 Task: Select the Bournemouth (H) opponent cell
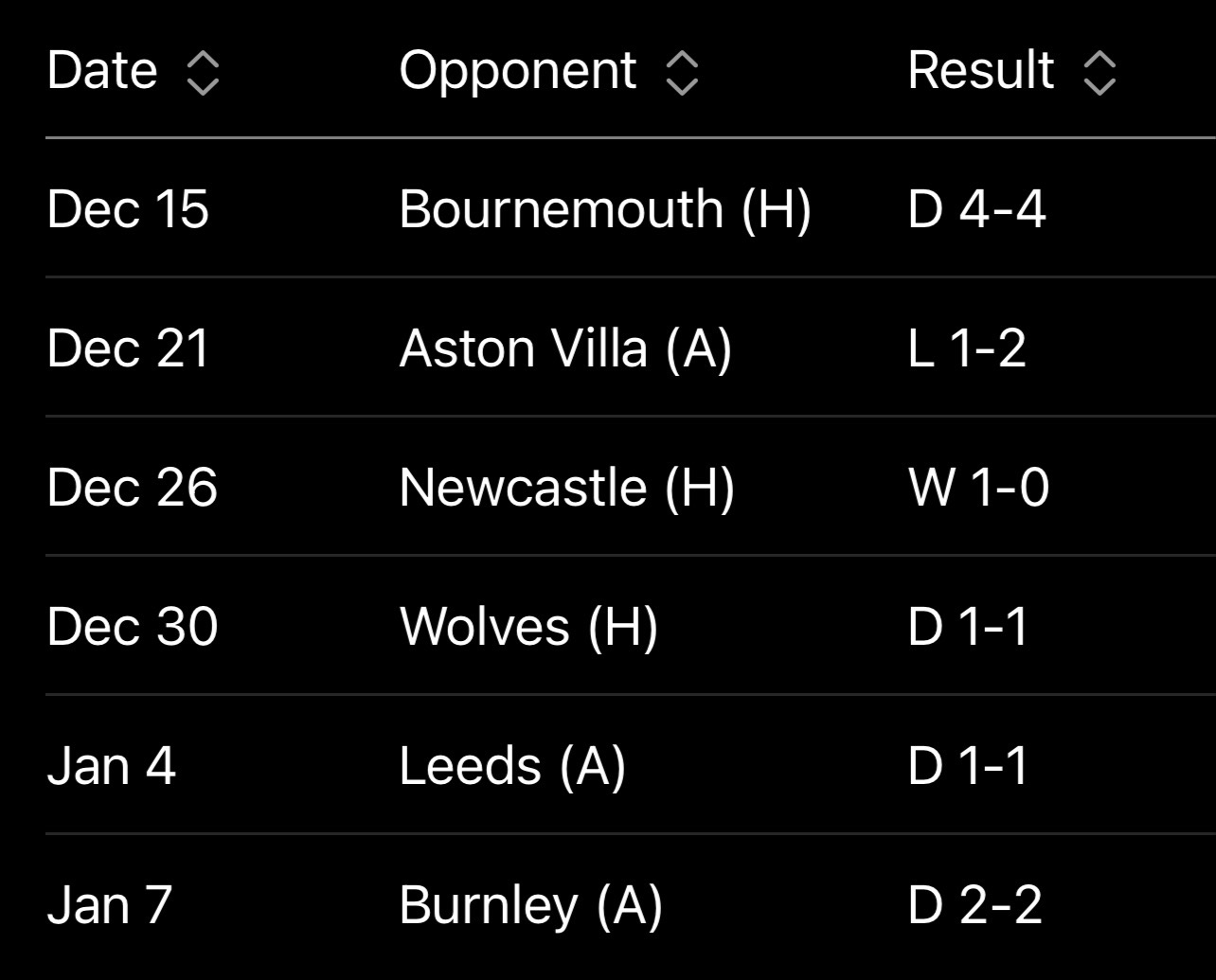[x=605, y=208]
